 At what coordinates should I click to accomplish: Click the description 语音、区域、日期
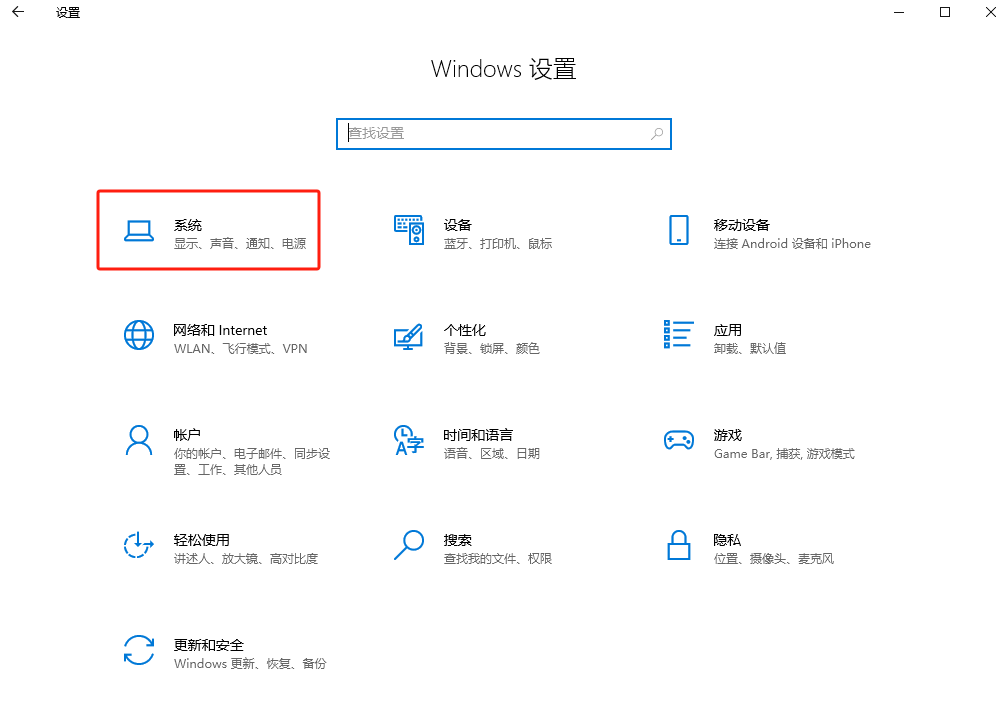pyautogui.click(x=492, y=454)
